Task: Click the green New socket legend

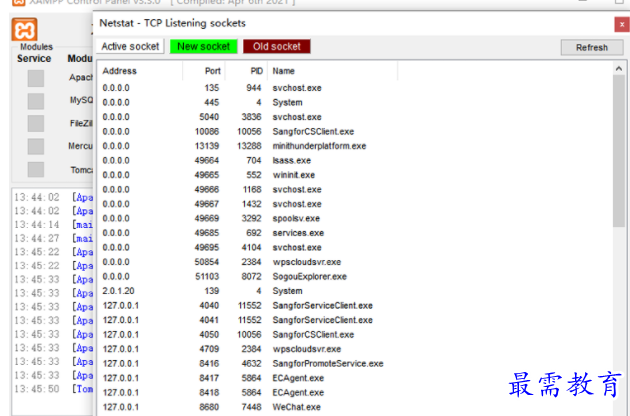Action: 204,46
